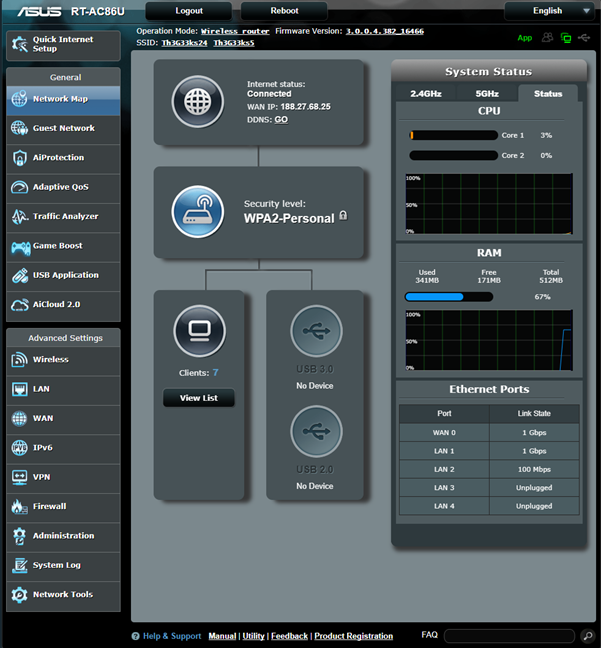This screenshot has height=648, width=601.
Task: Select the USB 3.0 port icon
Action: point(316,331)
